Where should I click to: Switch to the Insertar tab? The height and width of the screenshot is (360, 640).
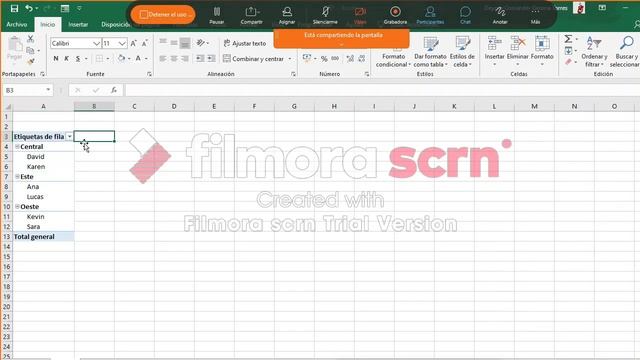78,24
